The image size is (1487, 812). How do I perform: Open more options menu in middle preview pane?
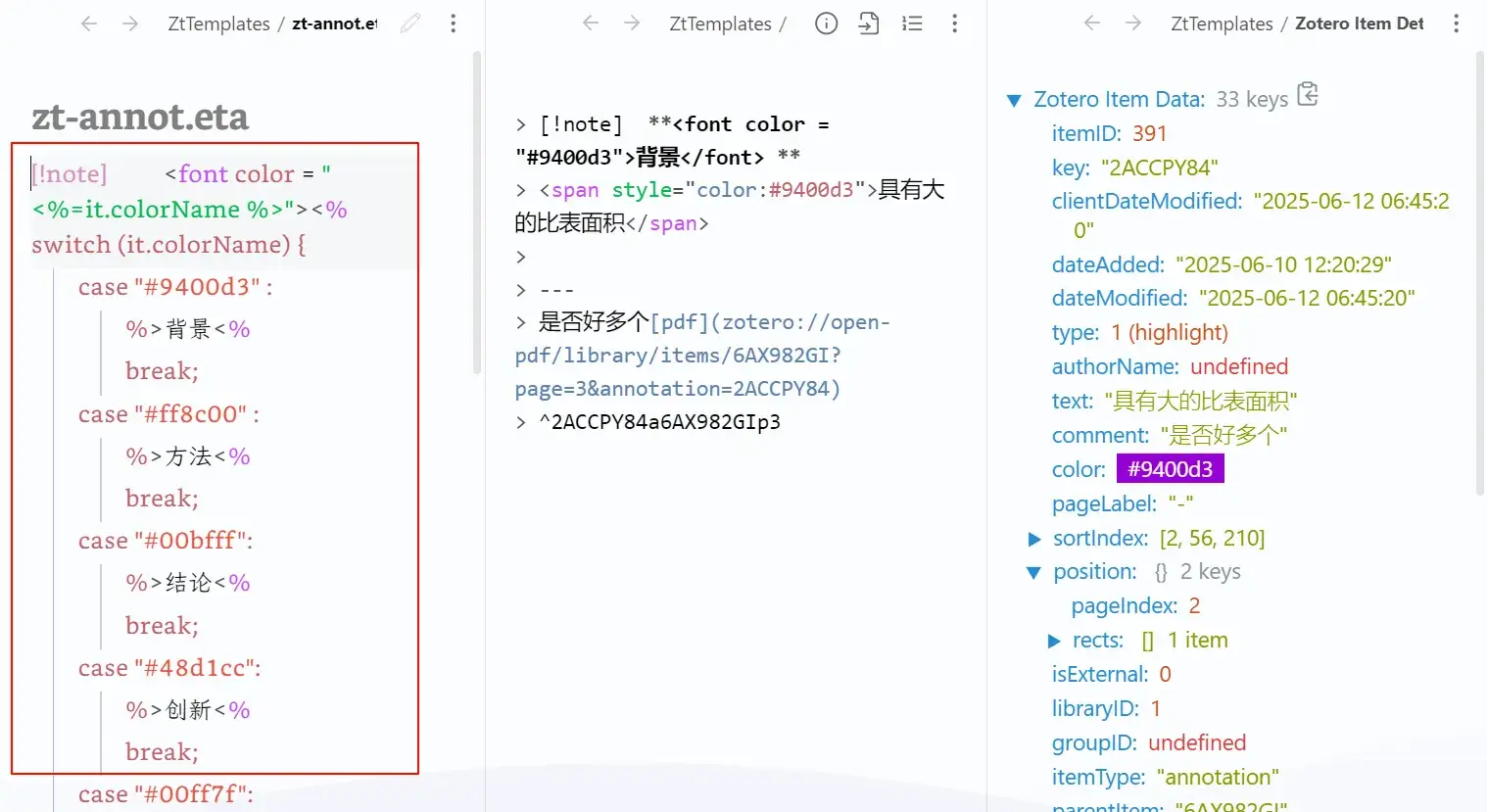[x=954, y=24]
